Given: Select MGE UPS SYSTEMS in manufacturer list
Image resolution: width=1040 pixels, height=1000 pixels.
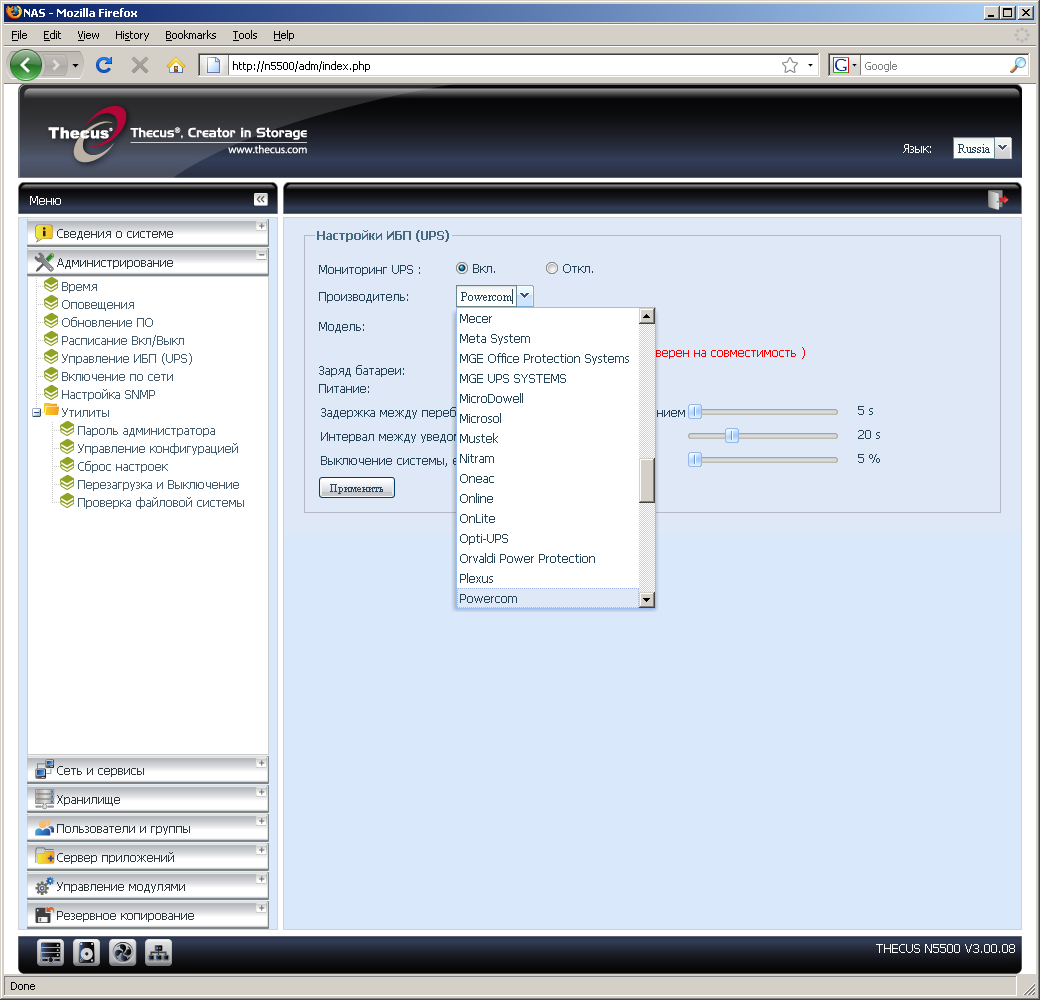Looking at the screenshot, I should [548, 378].
